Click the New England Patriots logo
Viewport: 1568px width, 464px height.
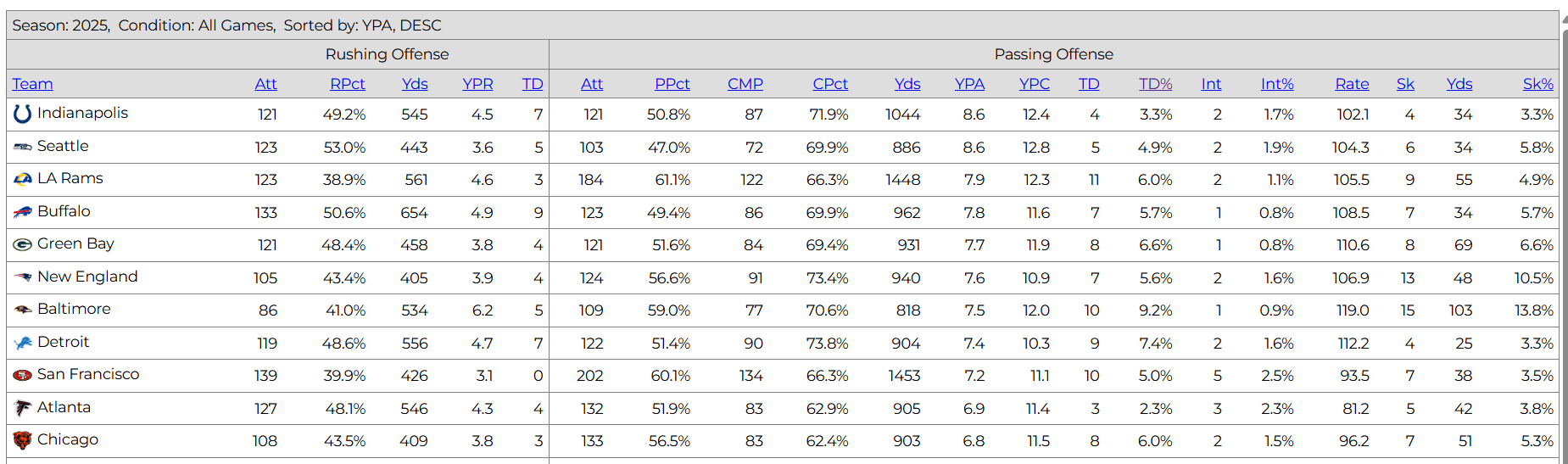click(x=23, y=277)
